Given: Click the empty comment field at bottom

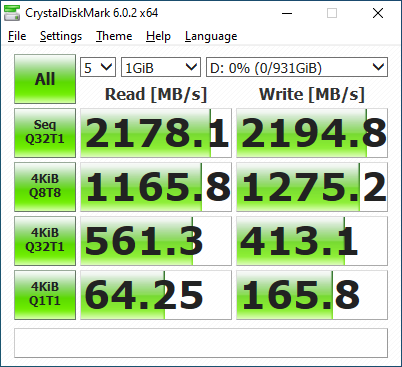Looking at the screenshot, I should (201, 343).
